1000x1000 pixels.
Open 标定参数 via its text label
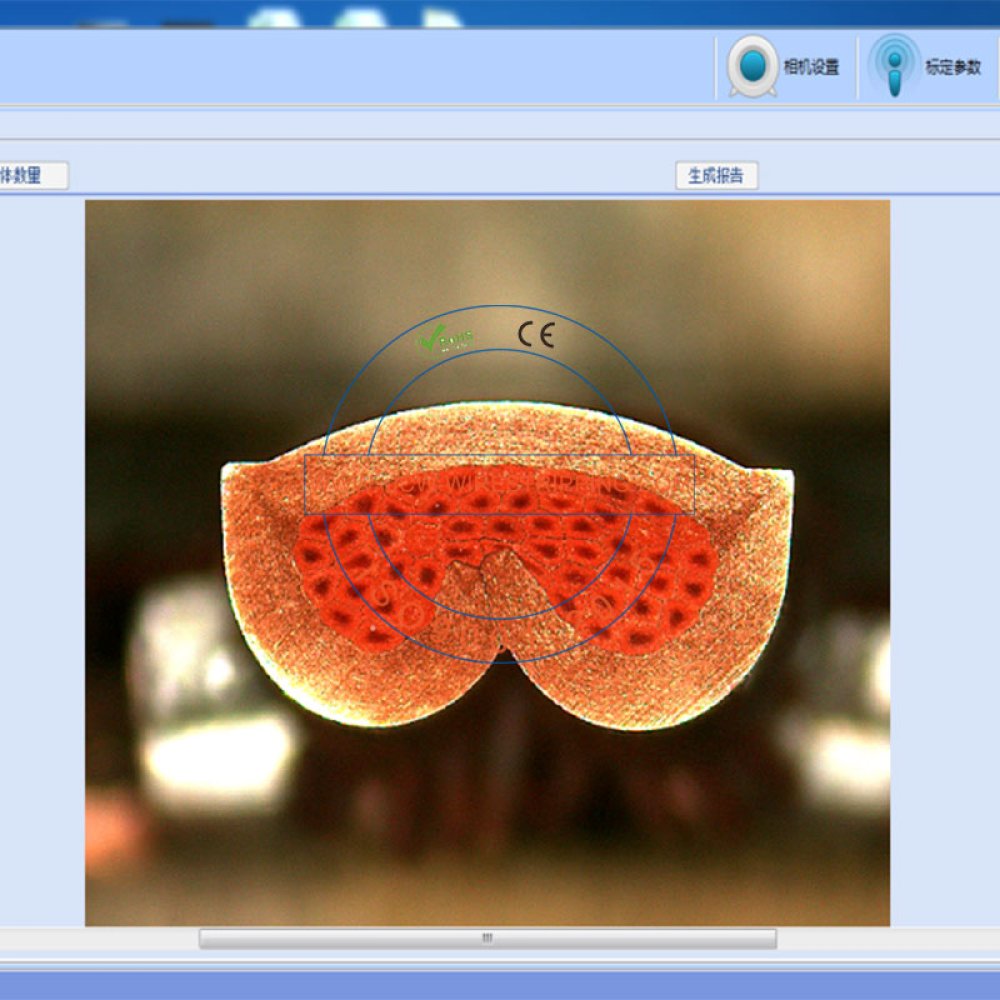(952, 68)
